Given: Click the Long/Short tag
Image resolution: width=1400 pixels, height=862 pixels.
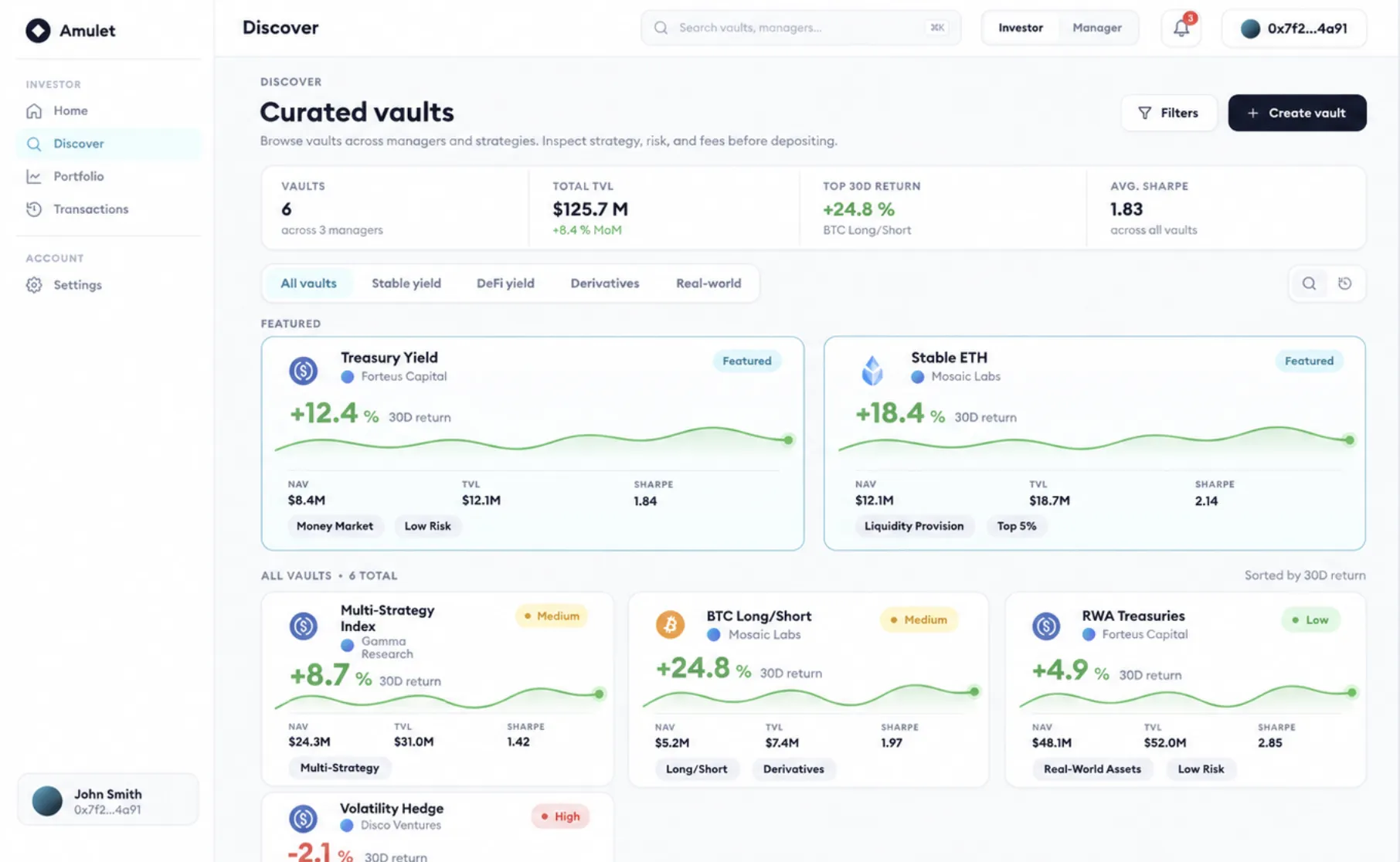Looking at the screenshot, I should click(696, 769).
